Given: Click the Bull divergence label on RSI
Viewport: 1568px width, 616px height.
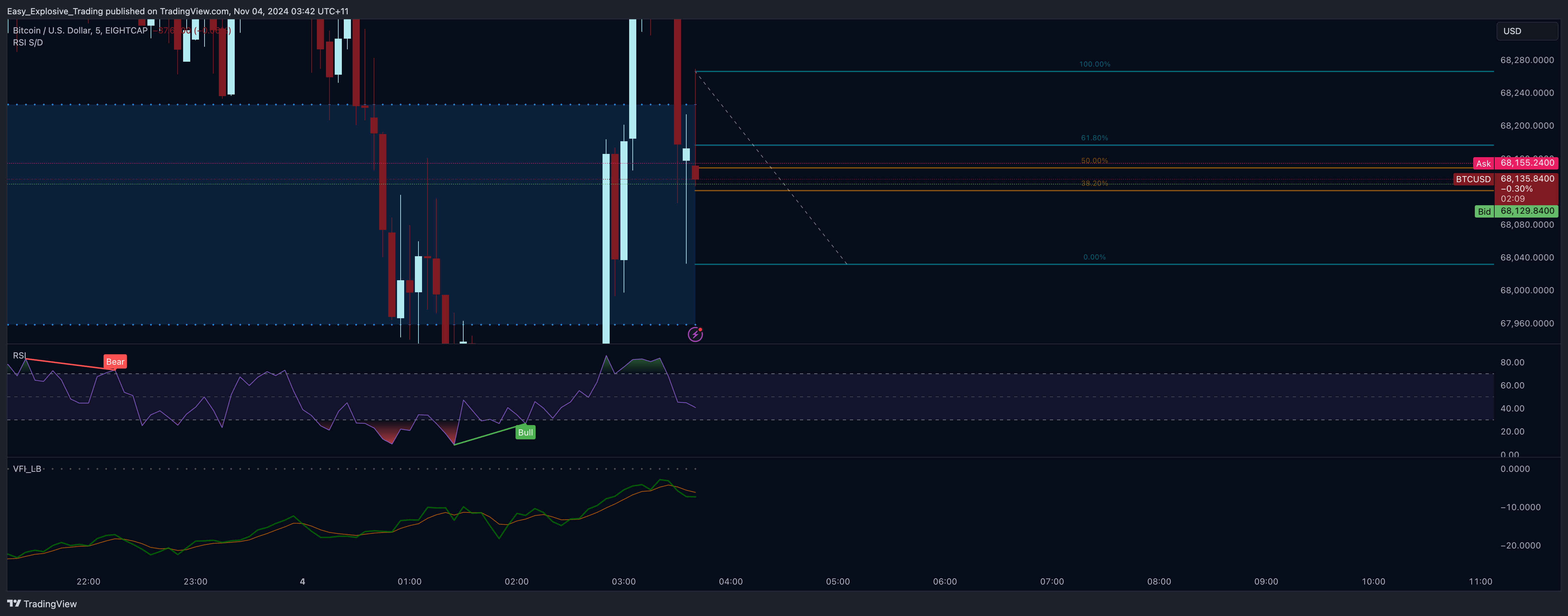Looking at the screenshot, I should [x=525, y=432].
